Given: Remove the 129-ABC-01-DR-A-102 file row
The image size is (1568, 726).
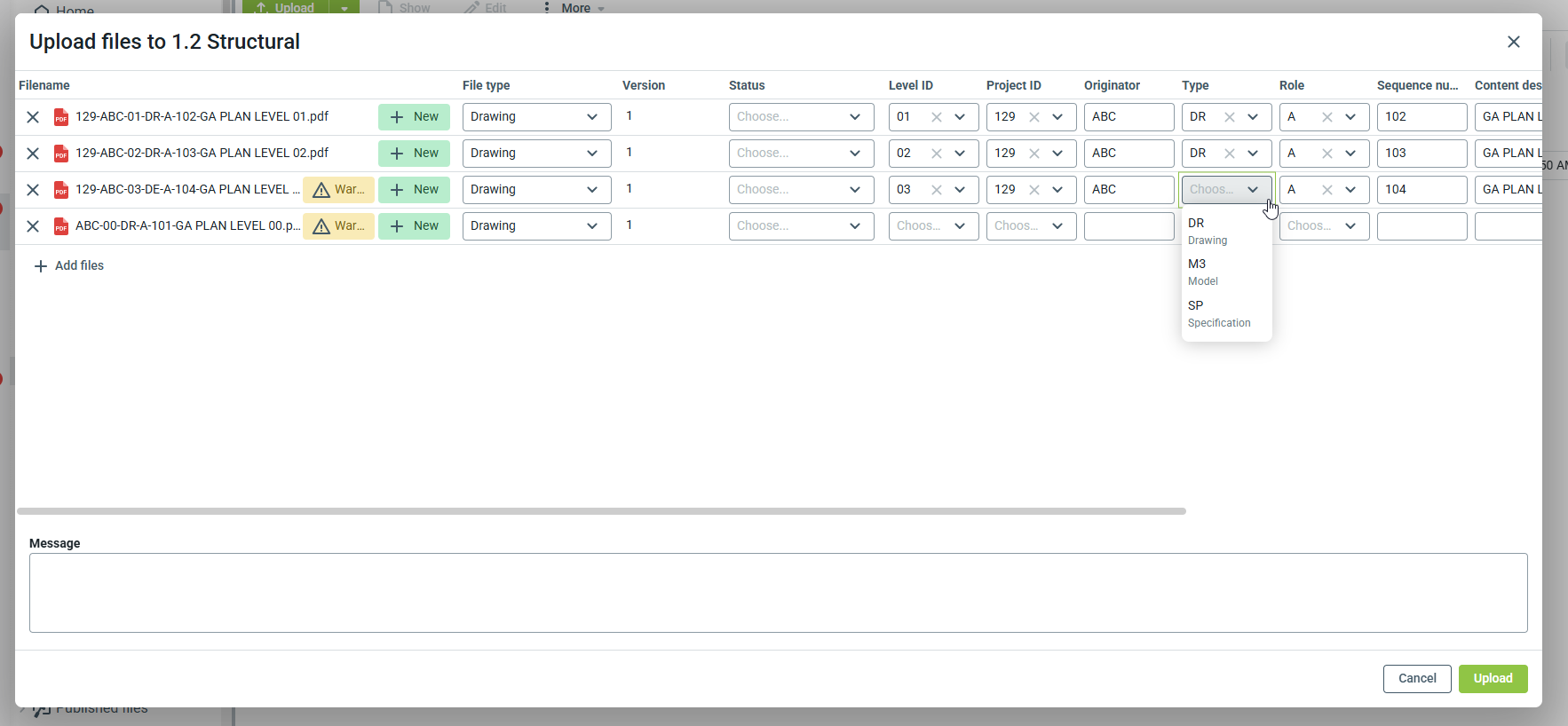Looking at the screenshot, I should point(33,117).
